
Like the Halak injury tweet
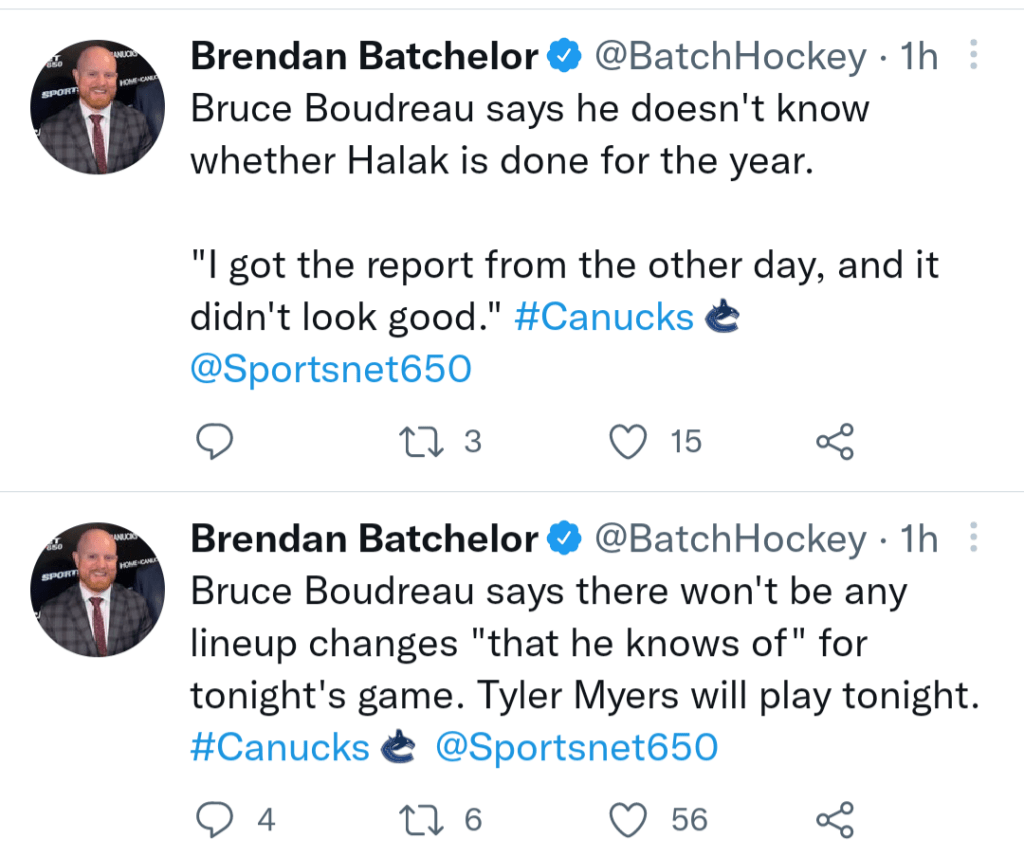[628, 442]
